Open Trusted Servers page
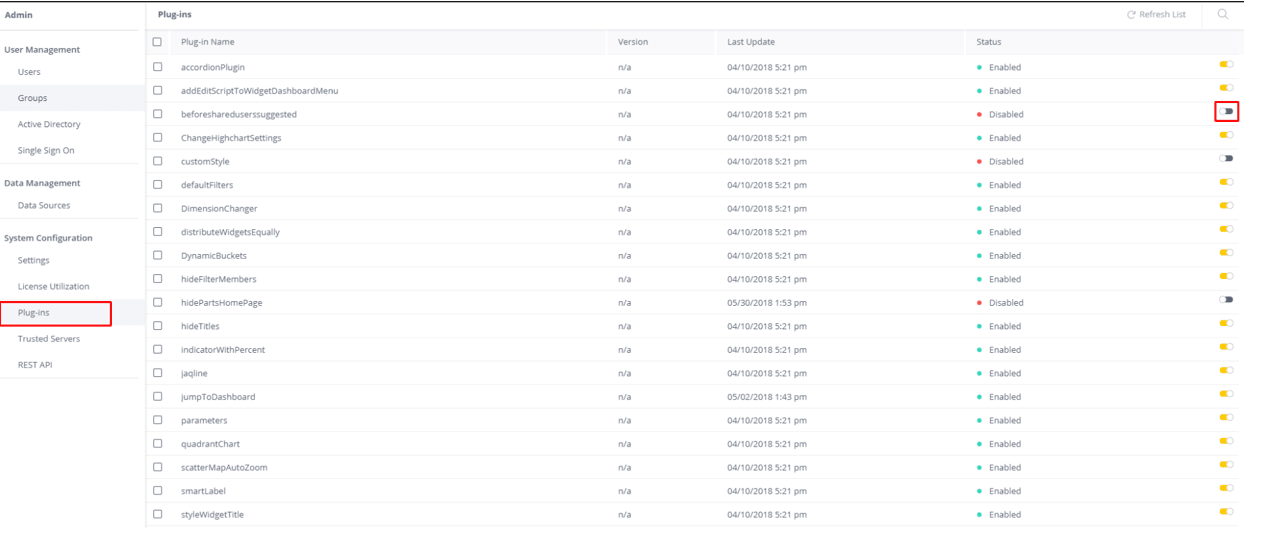This screenshot has height=547, width=1265. click(x=47, y=339)
